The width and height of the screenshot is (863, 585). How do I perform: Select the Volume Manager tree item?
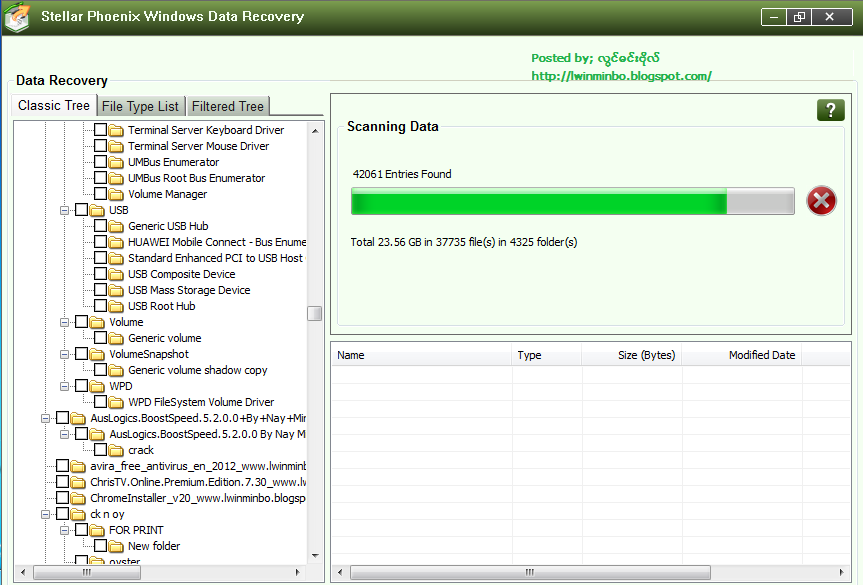click(168, 194)
